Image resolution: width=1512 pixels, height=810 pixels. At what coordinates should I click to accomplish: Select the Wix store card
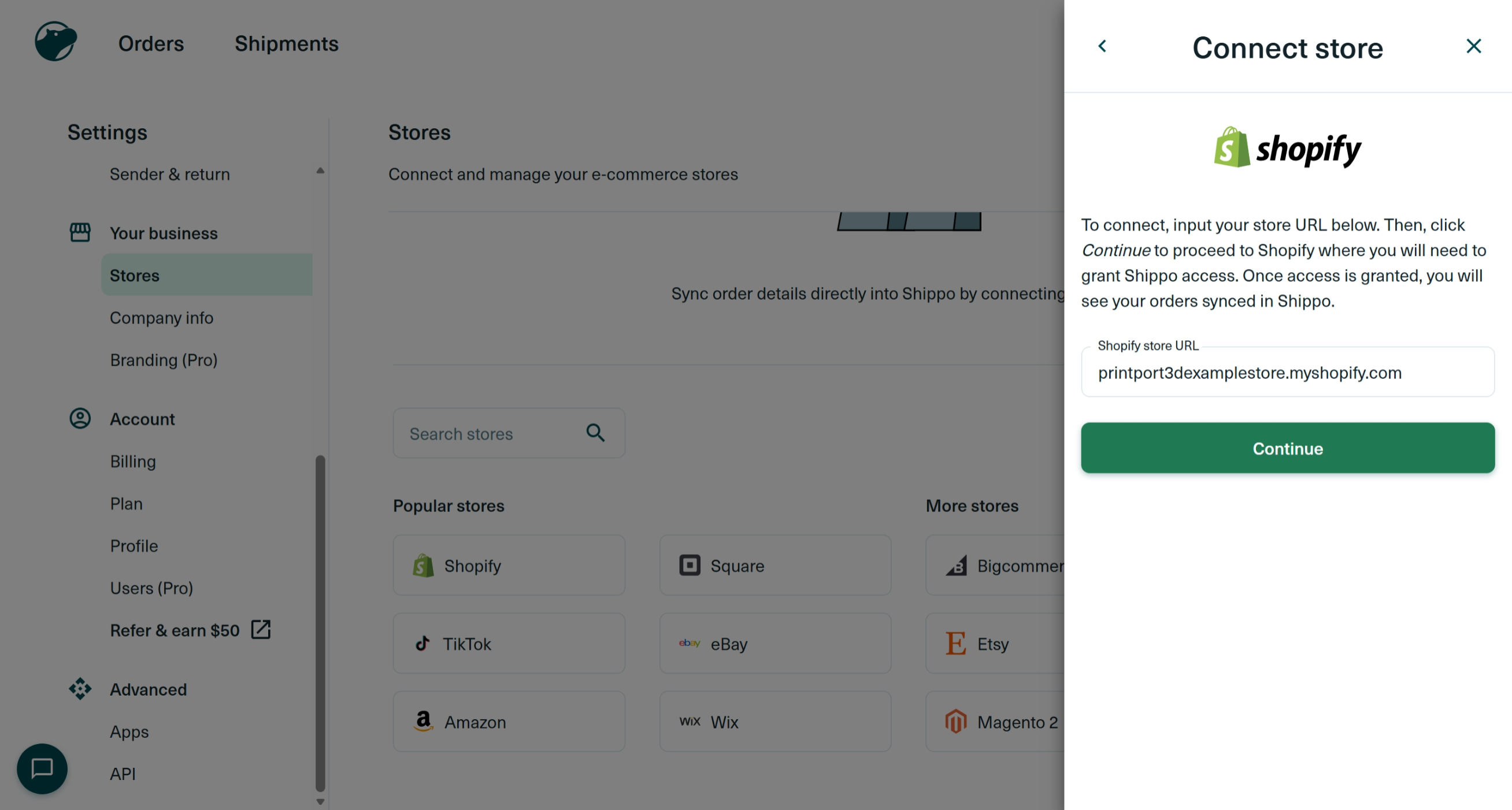tap(776, 721)
